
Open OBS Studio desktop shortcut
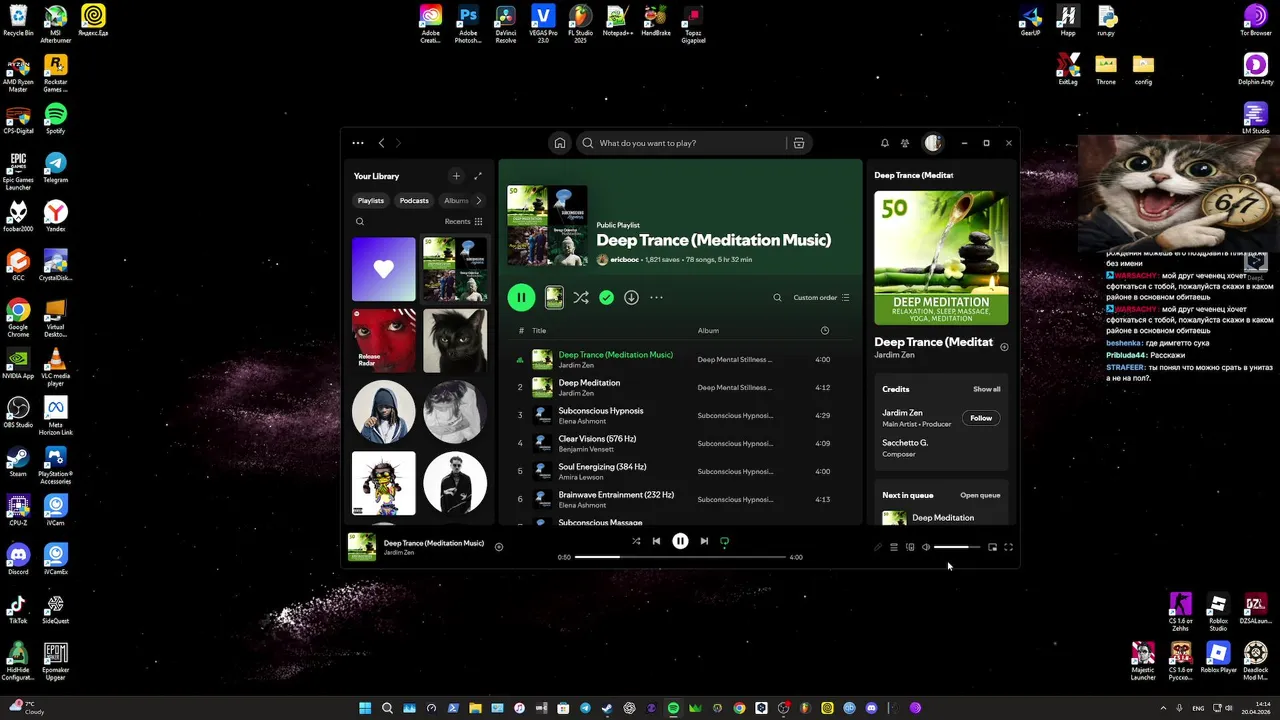18,412
